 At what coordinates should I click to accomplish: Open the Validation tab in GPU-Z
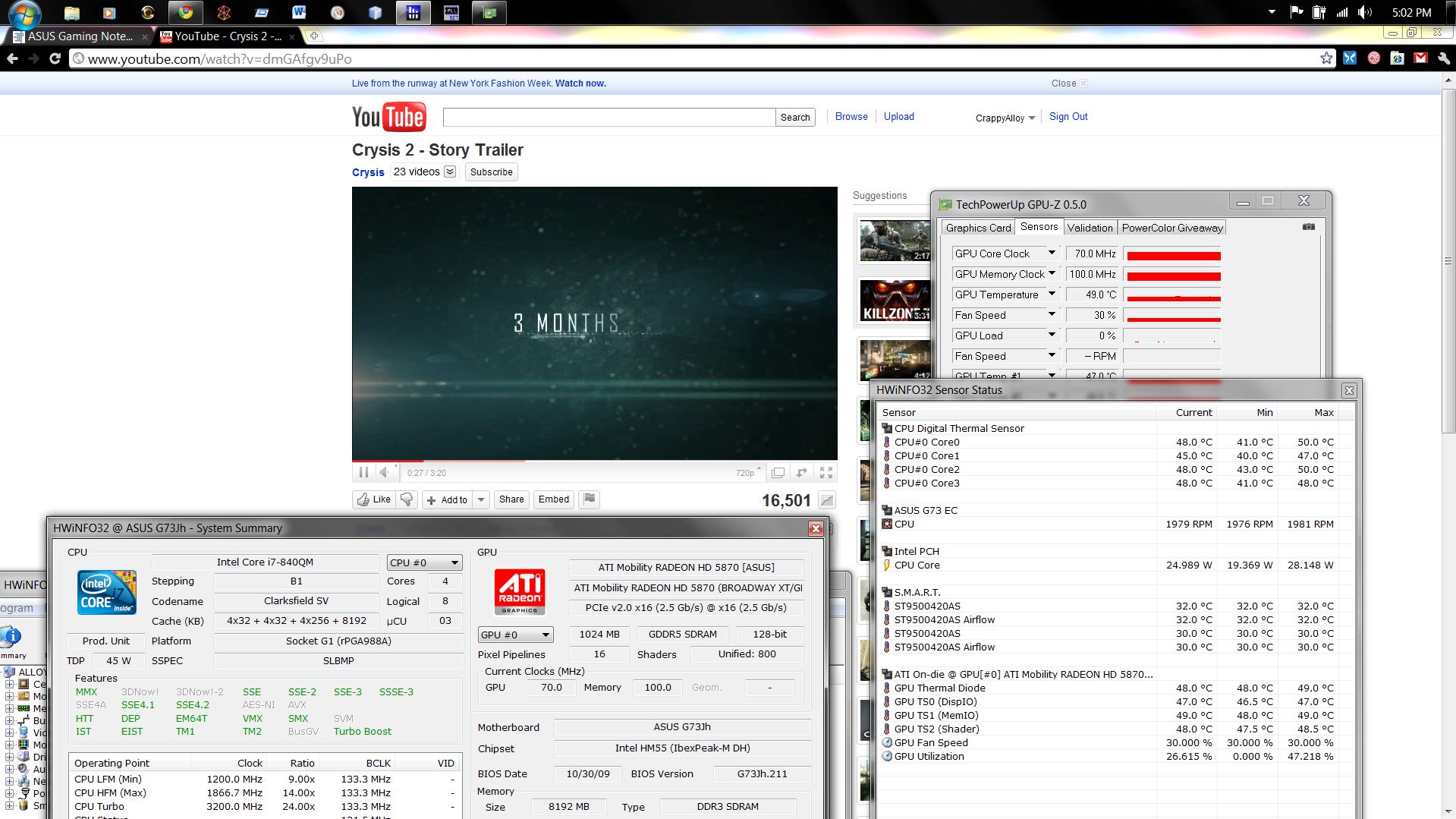[x=1090, y=228]
